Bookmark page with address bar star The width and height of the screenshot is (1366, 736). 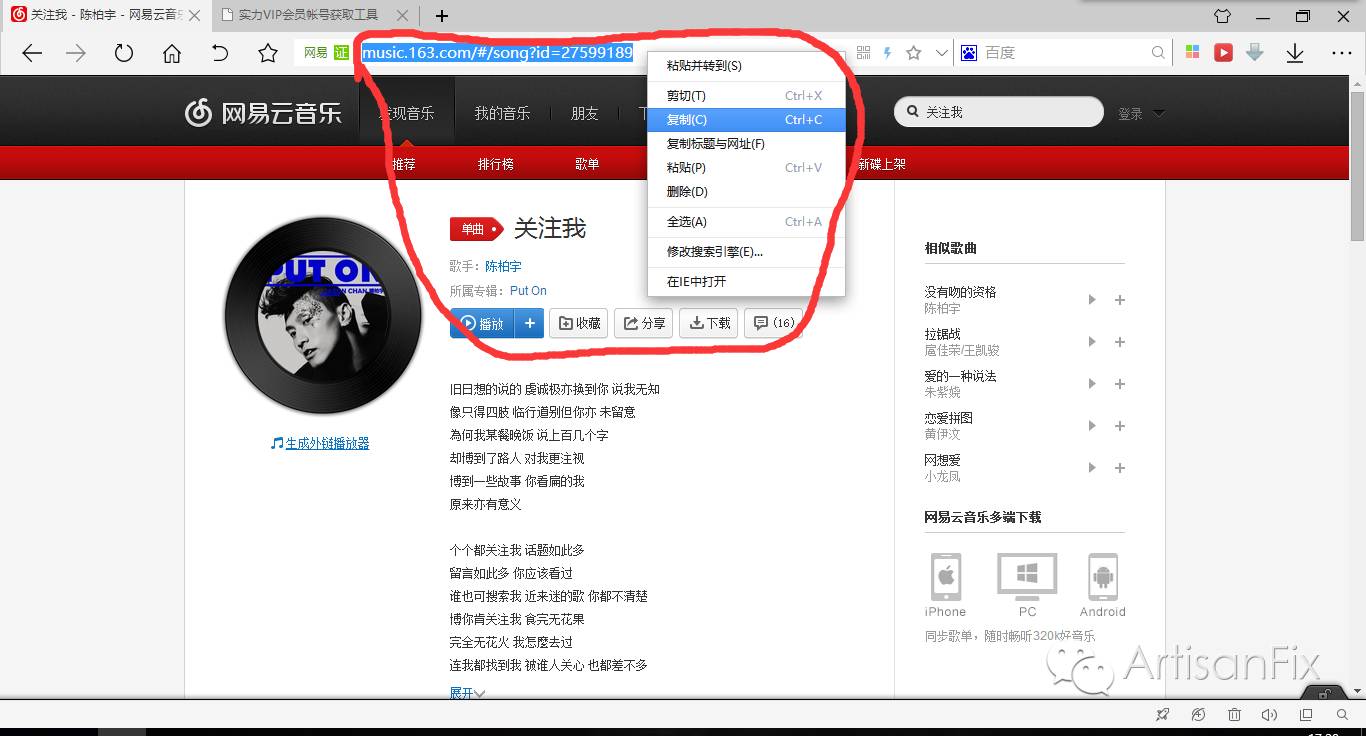pos(913,53)
